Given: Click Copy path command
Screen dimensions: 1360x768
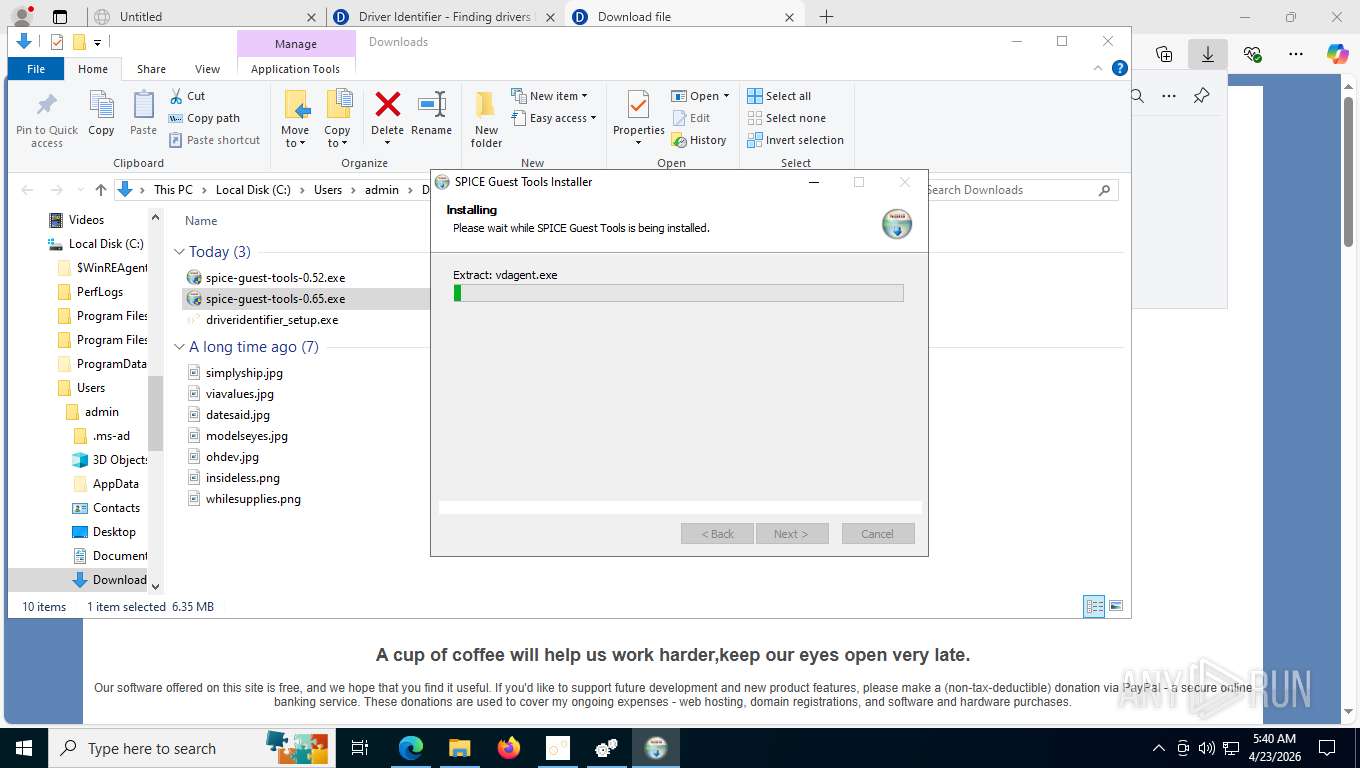Looking at the screenshot, I should 205,118.
